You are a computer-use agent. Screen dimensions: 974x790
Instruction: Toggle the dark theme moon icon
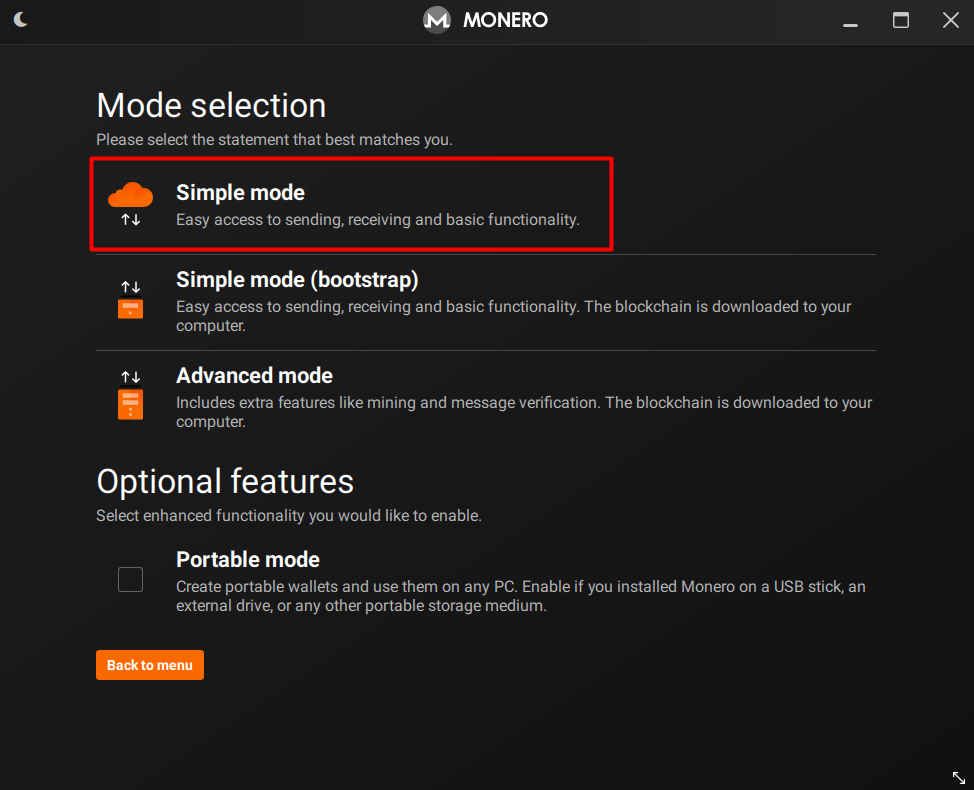pos(20,19)
